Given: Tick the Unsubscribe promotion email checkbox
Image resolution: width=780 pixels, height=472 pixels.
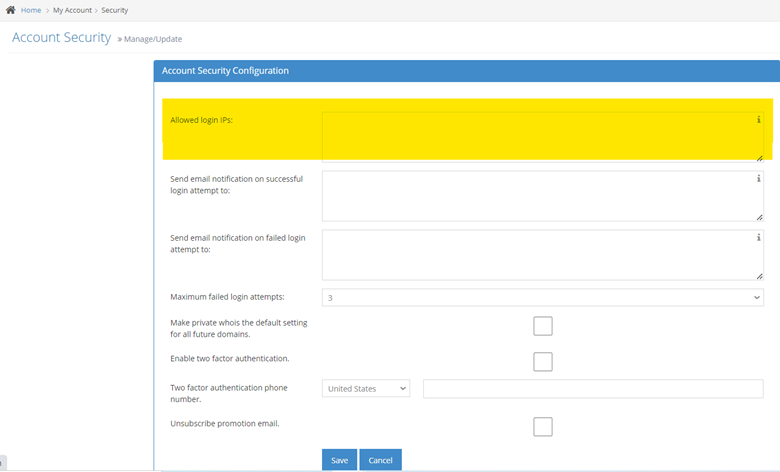Looking at the screenshot, I should tap(543, 427).
